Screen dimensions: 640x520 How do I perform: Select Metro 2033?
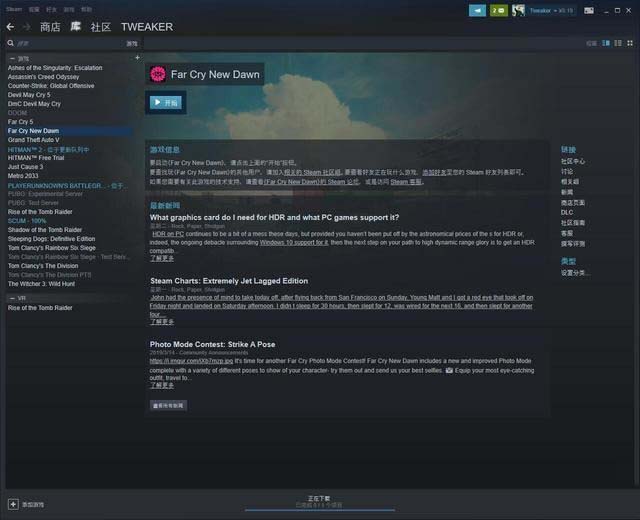[23, 176]
